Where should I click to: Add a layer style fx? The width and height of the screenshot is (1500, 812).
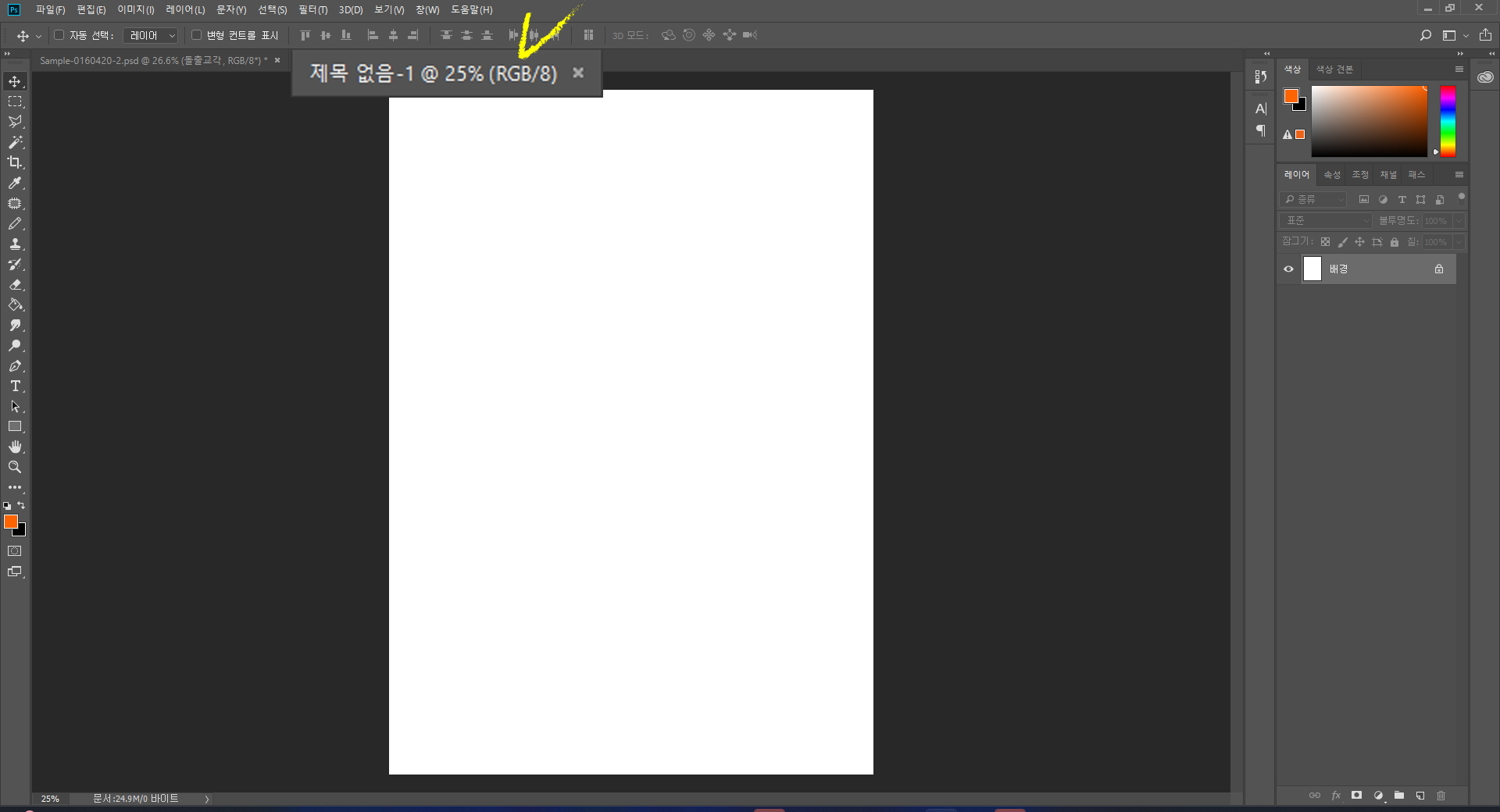[1336, 796]
